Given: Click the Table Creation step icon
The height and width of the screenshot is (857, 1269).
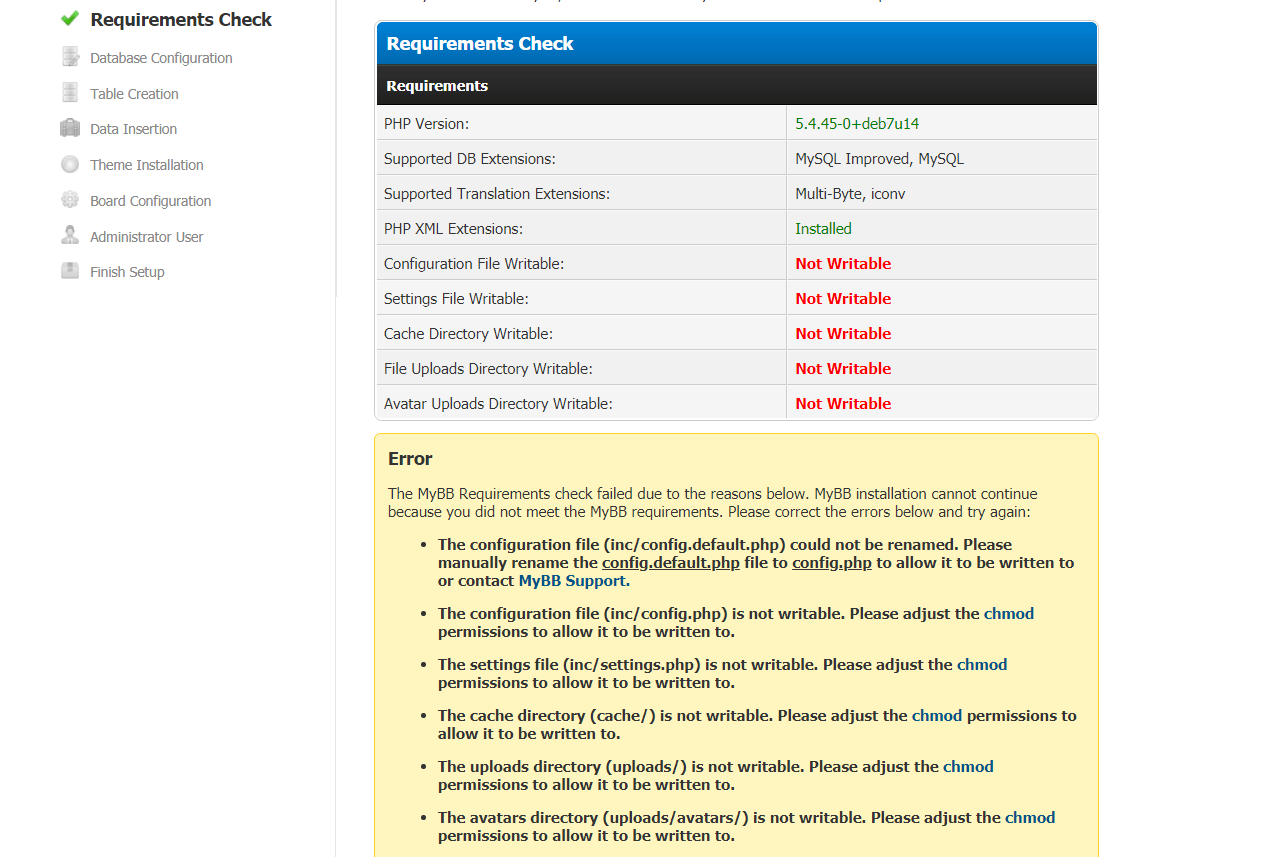Looking at the screenshot, I should pyautogui.click(x=70, y=93).
